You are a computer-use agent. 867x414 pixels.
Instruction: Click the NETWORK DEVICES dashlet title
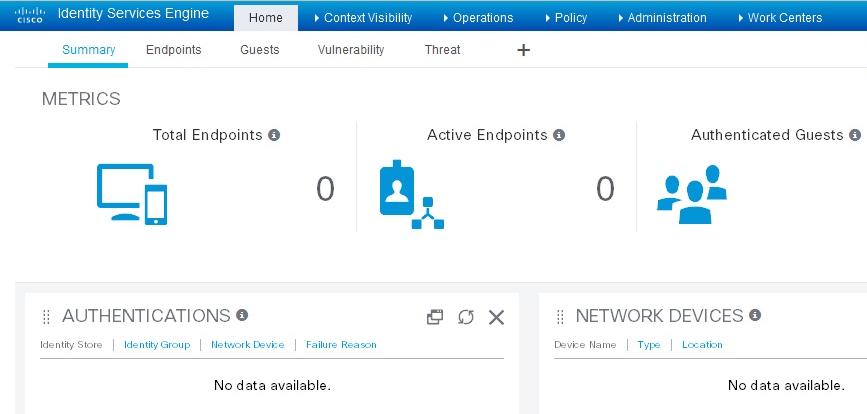tap(659, 316)
